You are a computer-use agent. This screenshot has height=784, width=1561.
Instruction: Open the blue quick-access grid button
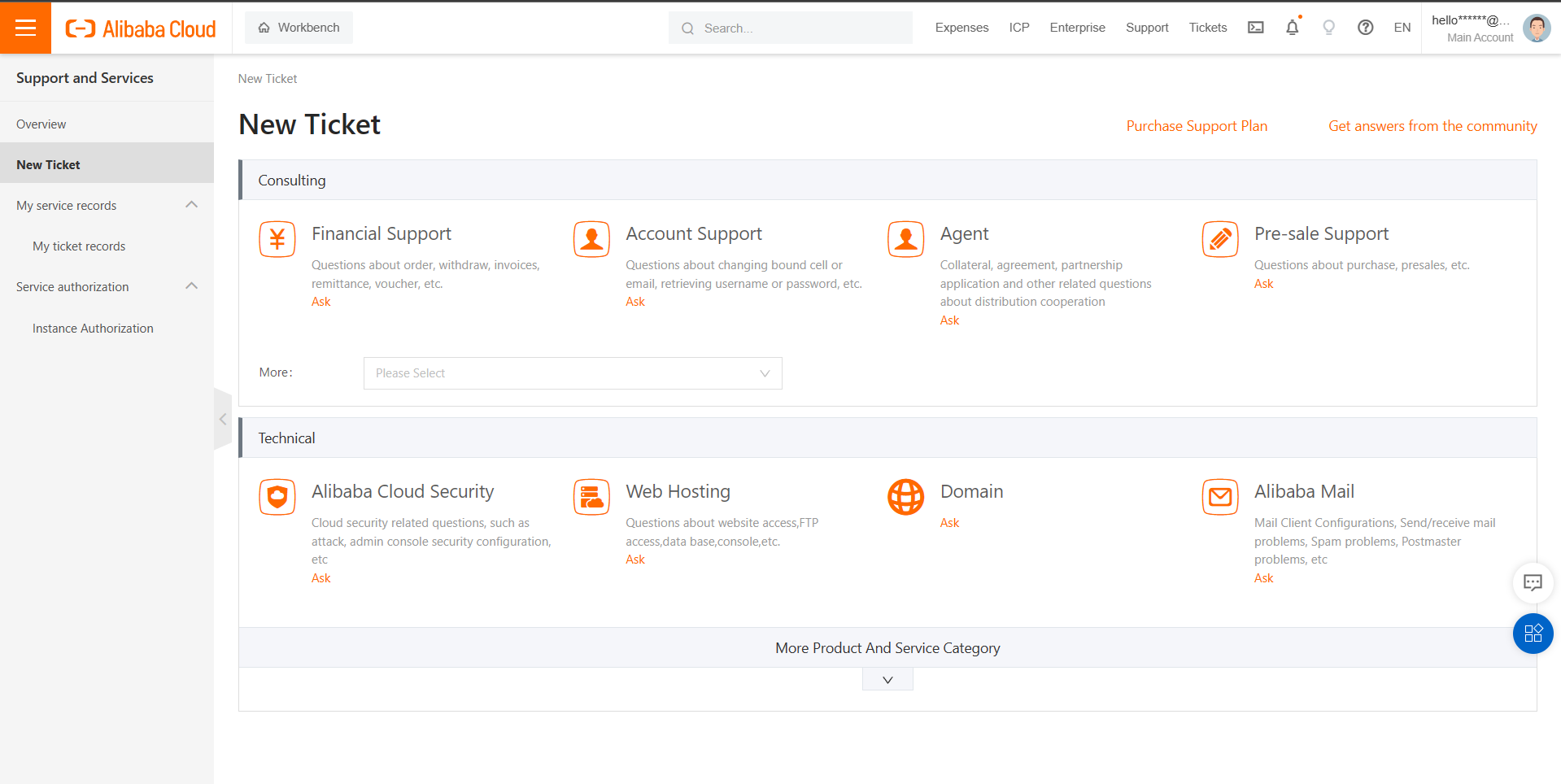point(1533,634)
